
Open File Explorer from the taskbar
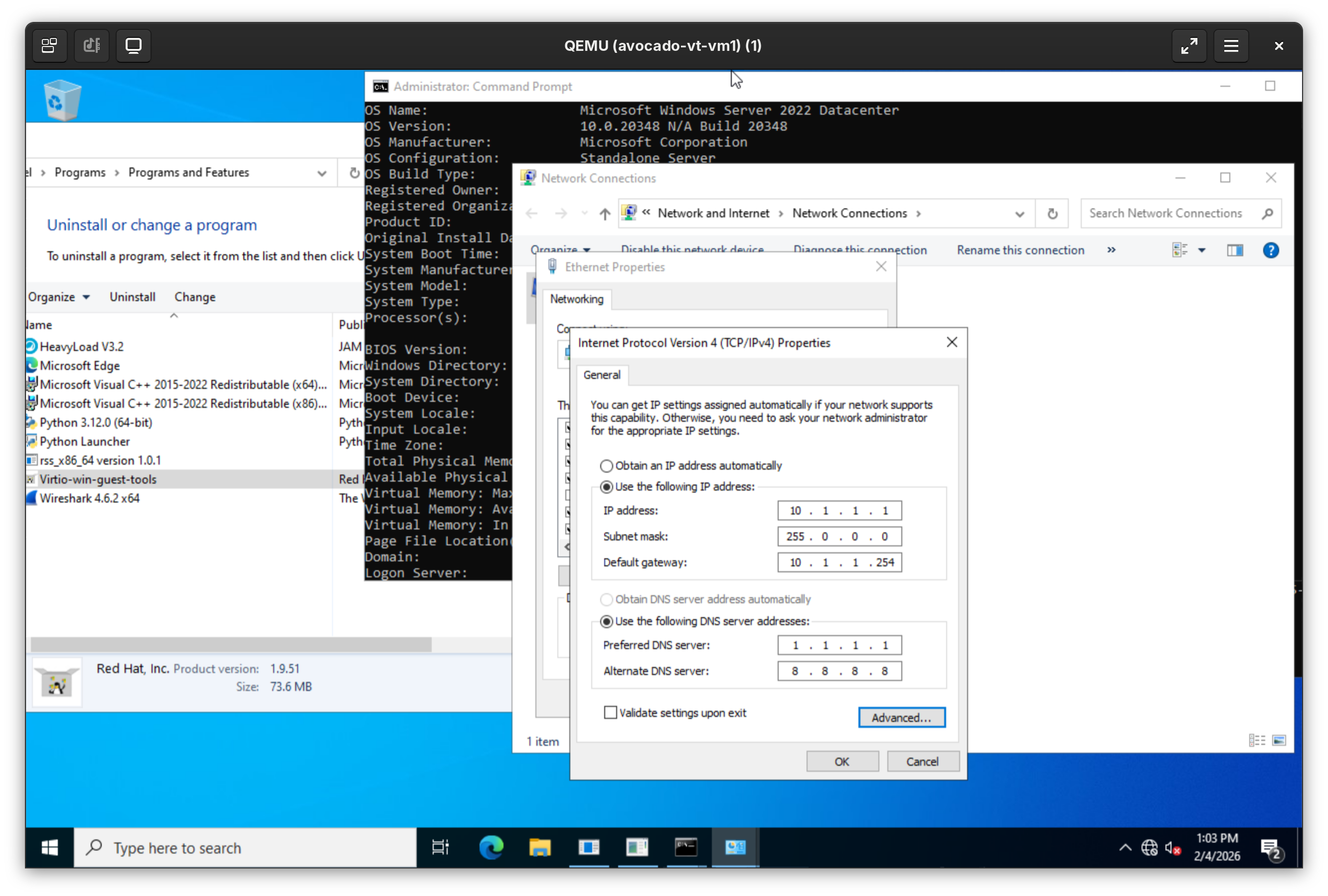[x=539, y=848]
